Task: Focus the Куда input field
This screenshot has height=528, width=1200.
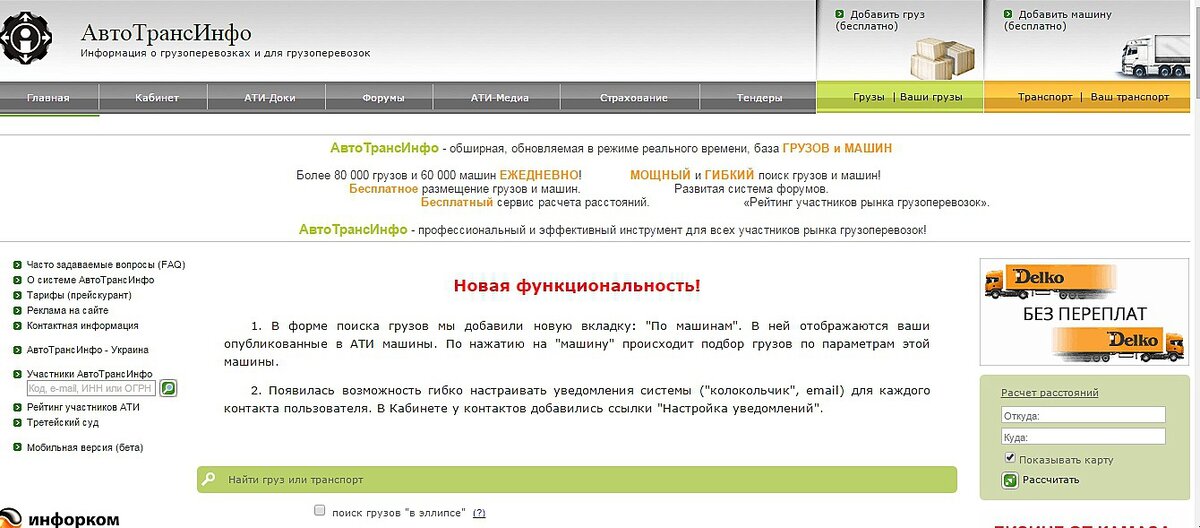Action: click(1083, 437)
